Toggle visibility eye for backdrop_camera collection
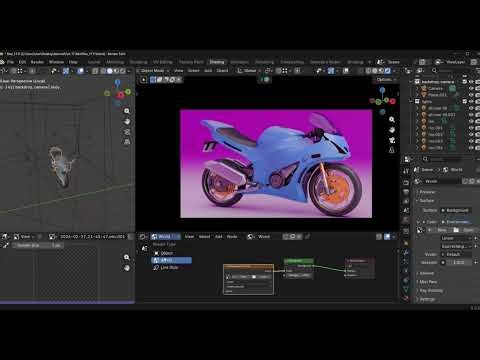The width and height of the screenshot is (480, 360). click(x=471, y=82)
